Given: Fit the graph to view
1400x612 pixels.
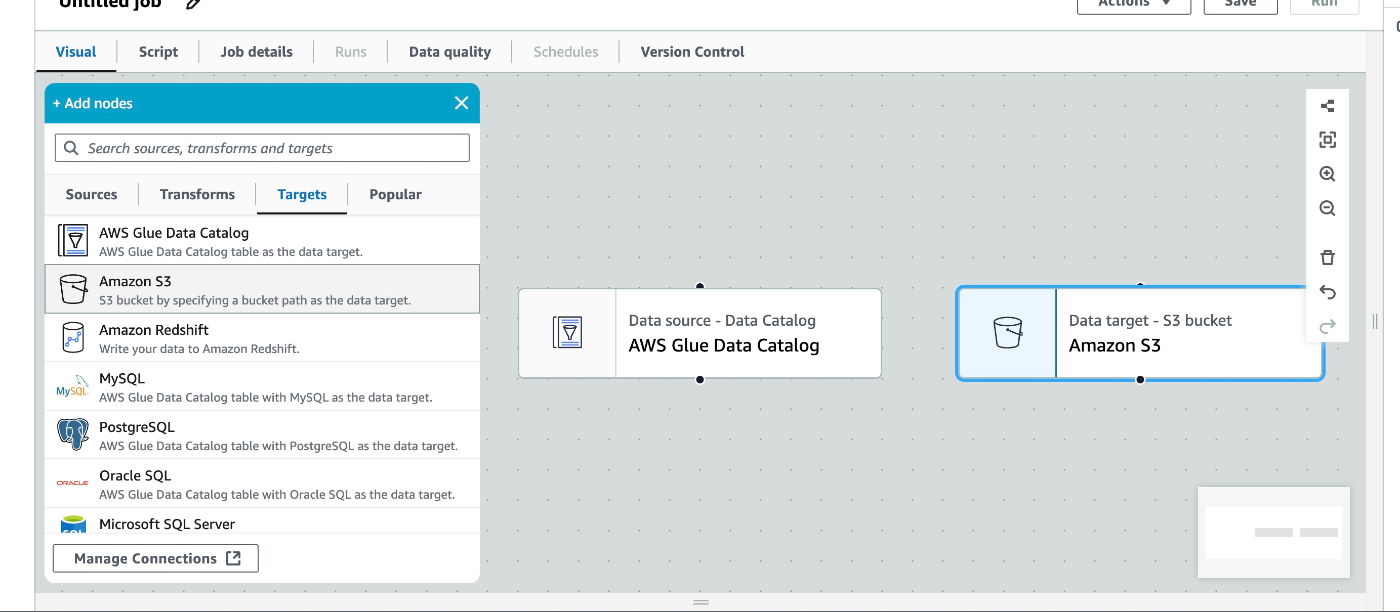Looking at the screenshot, I should (1327, 140).
